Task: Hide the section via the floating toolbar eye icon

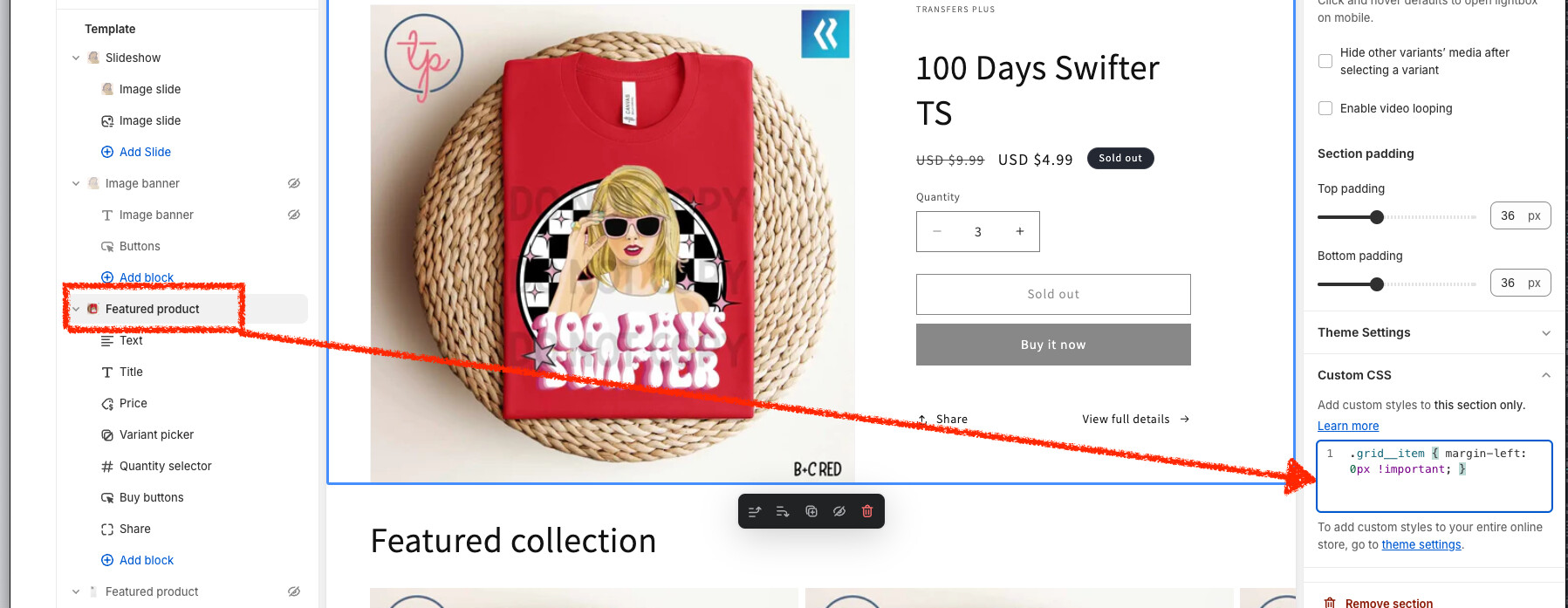Action: [839, 512]
